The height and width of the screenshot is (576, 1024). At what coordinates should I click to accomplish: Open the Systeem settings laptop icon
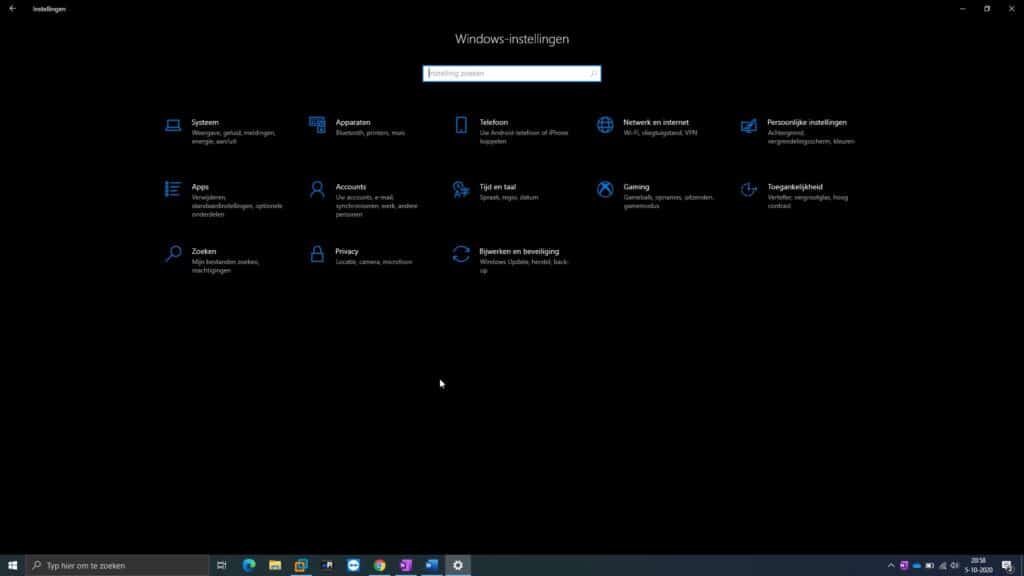pos(173,125)
